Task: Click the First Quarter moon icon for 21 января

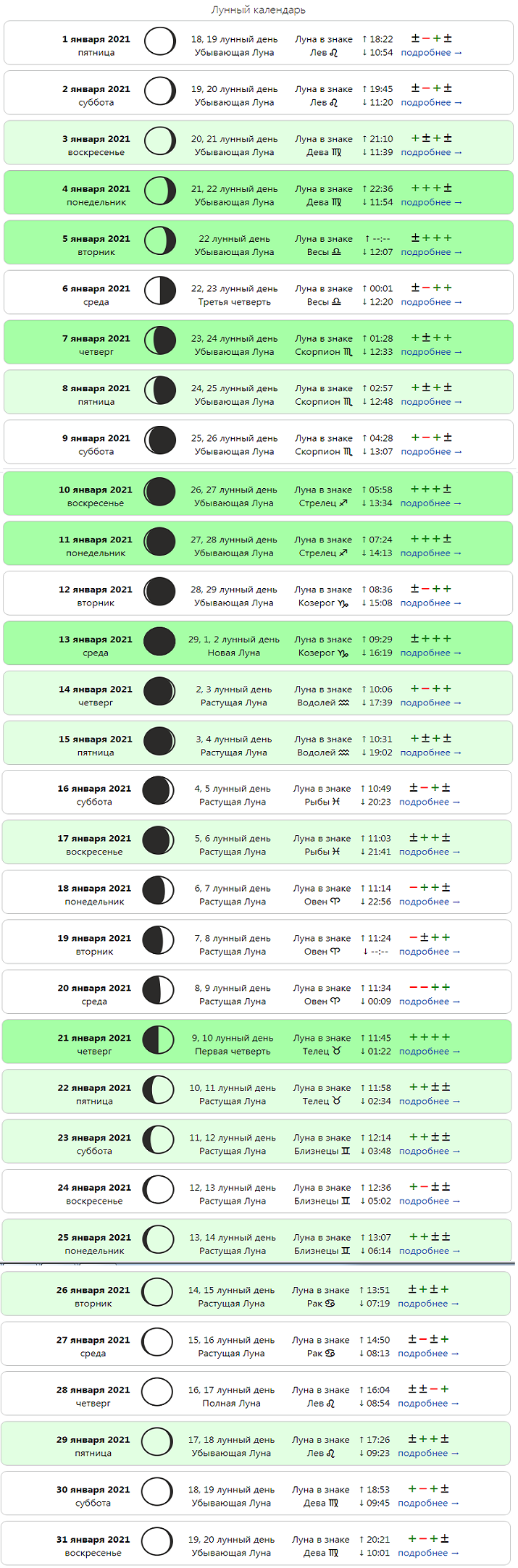Action: point(159,1041)
